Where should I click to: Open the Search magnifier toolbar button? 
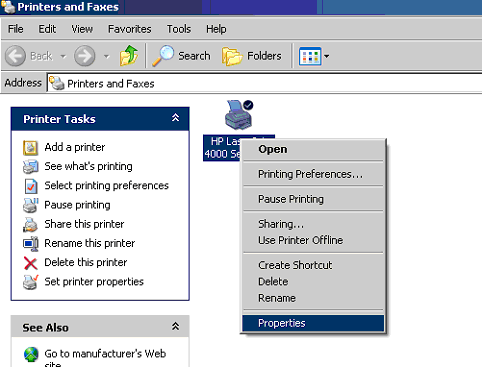pyautogui.click(x=182, y=56)
